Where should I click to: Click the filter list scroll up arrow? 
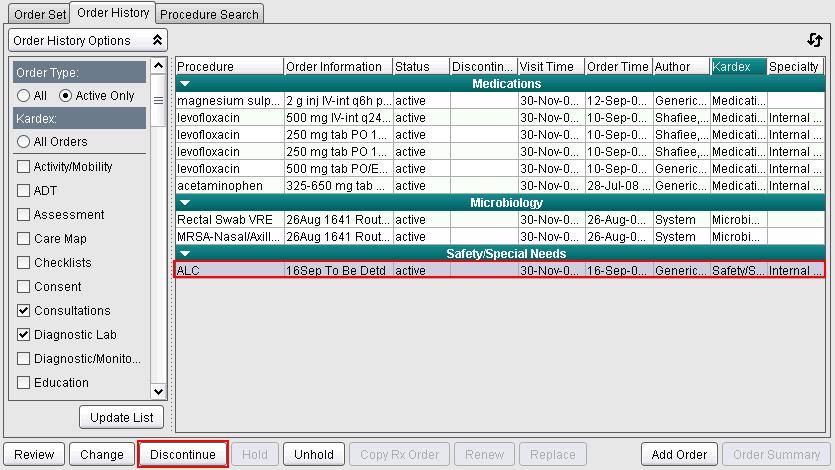158,65
